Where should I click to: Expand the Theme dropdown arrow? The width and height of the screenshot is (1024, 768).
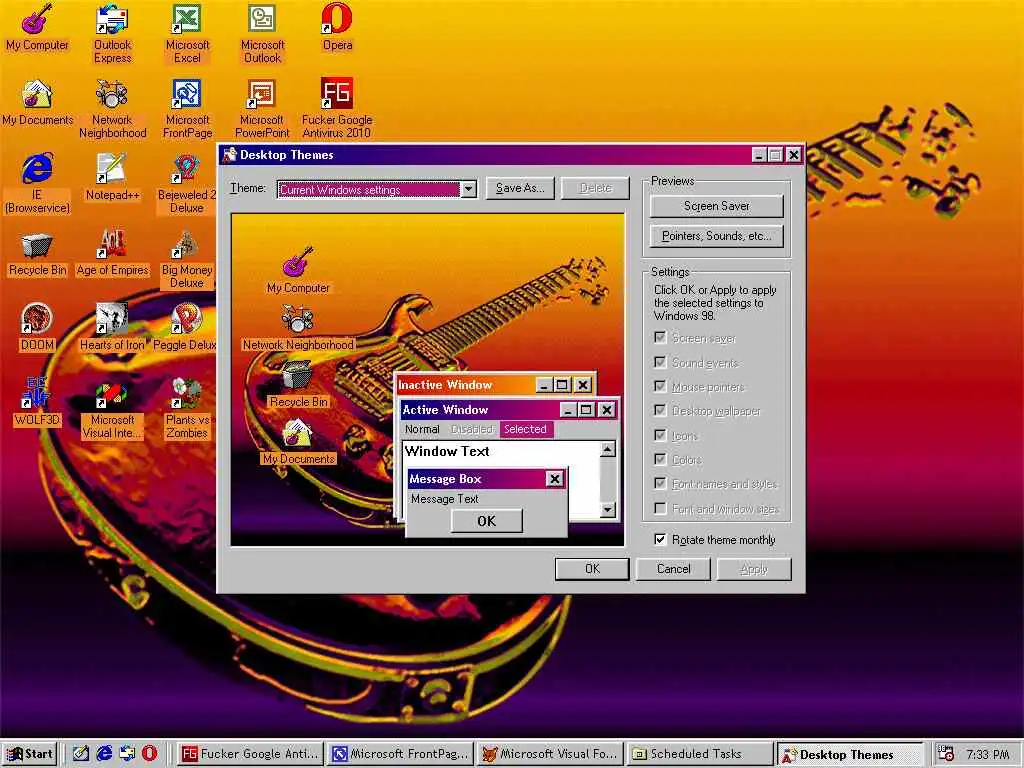coord(468,189)
